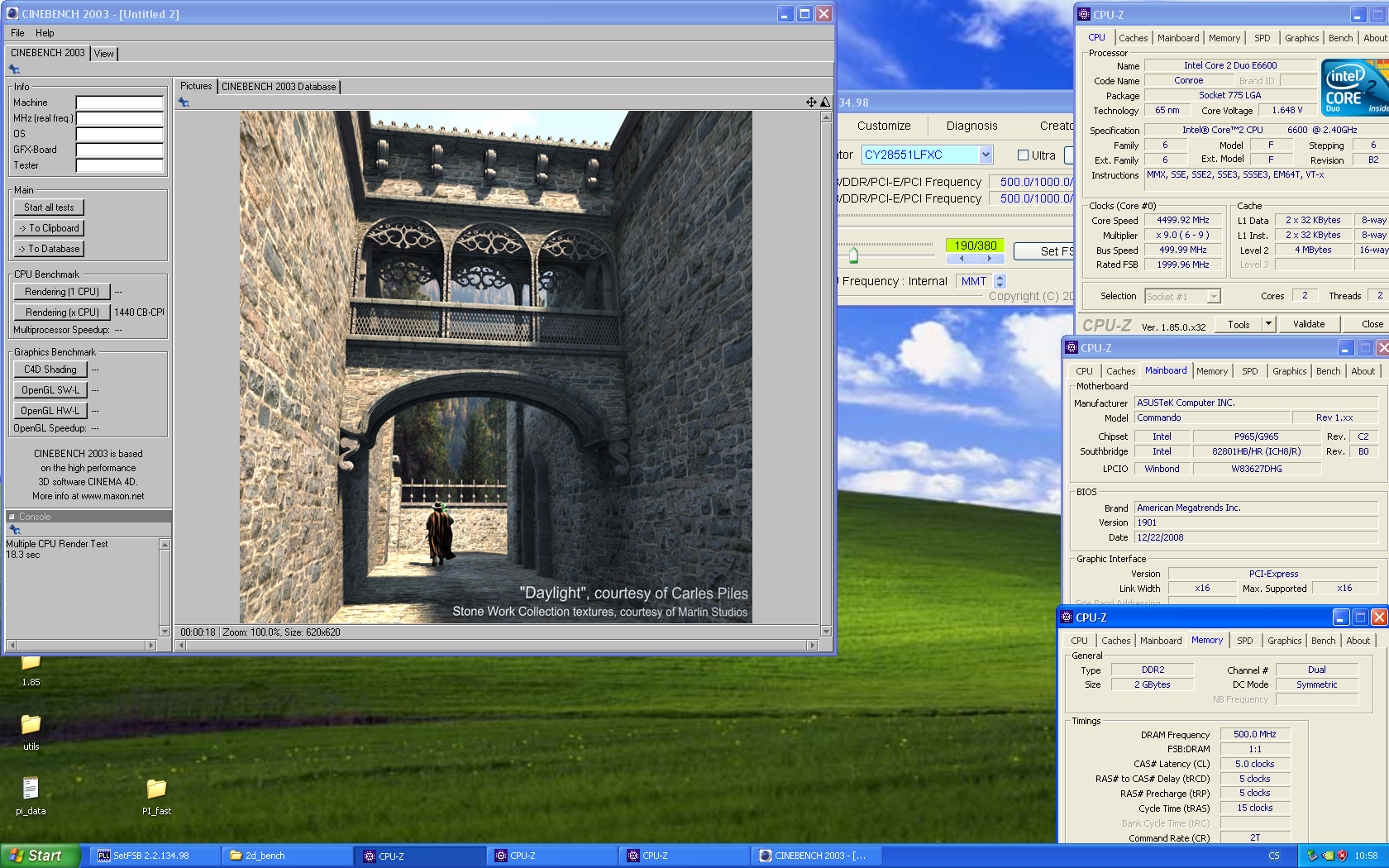Click the CINEBENCH 2003 taskbar button
Viewport: 1389px width, 868px height.
coord(817,856)
